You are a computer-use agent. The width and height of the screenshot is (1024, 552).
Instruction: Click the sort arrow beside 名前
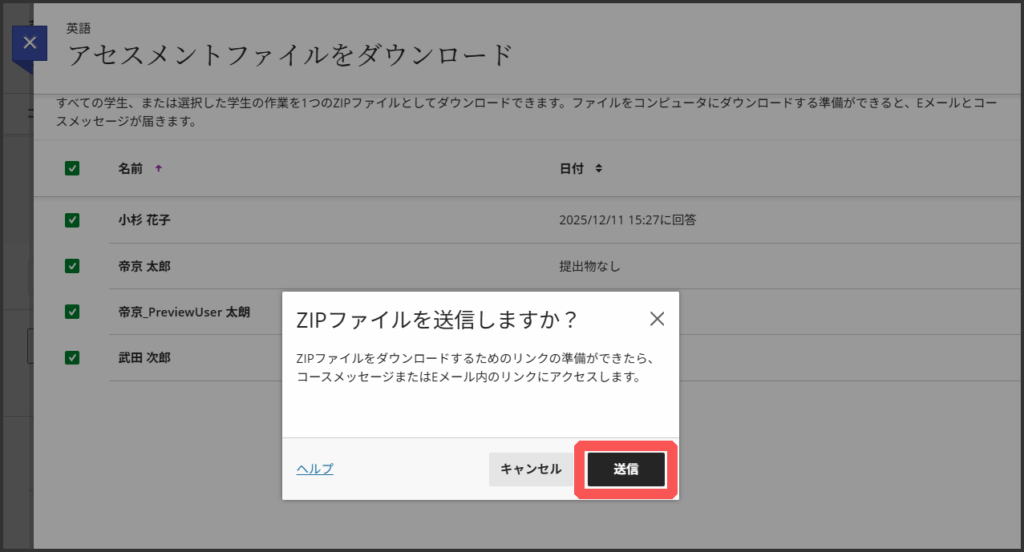tap(159, 169)
